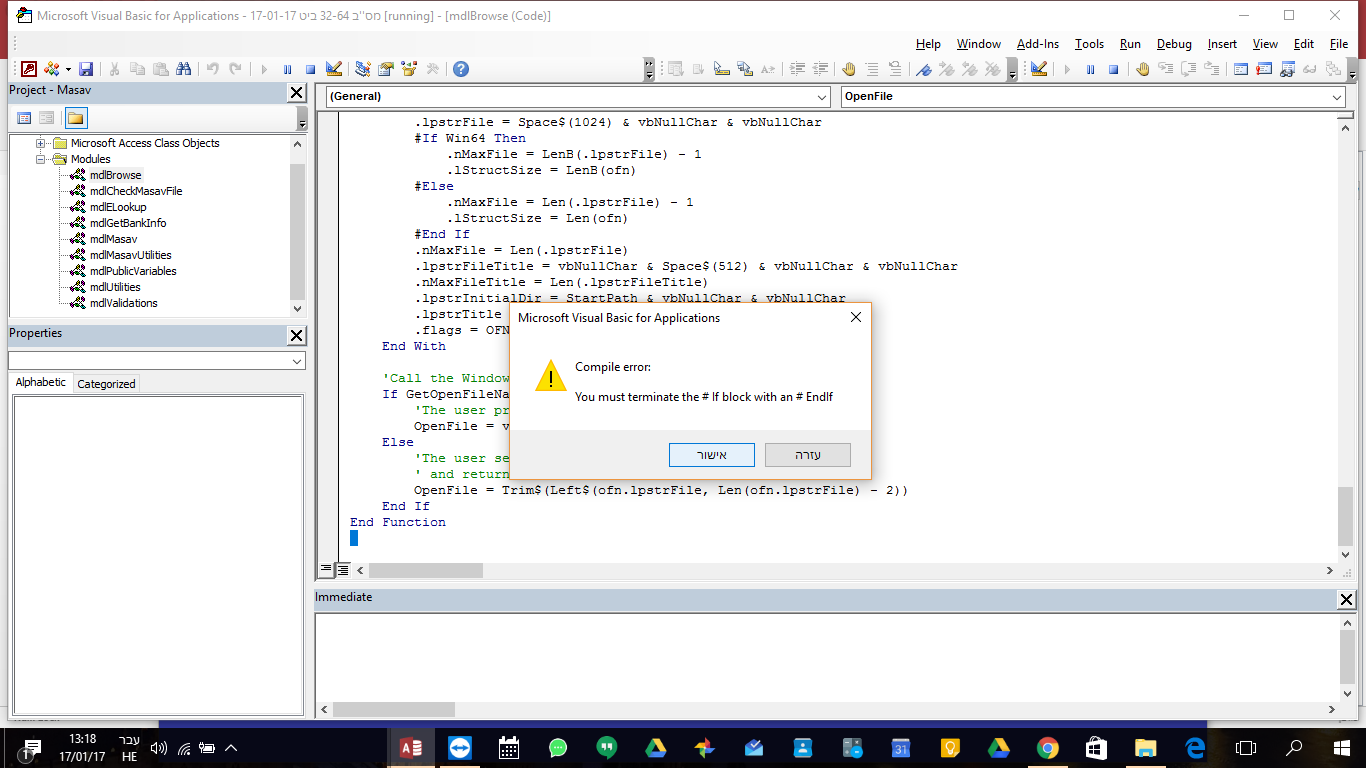Close the Immediate window panel

[1347, 599]
